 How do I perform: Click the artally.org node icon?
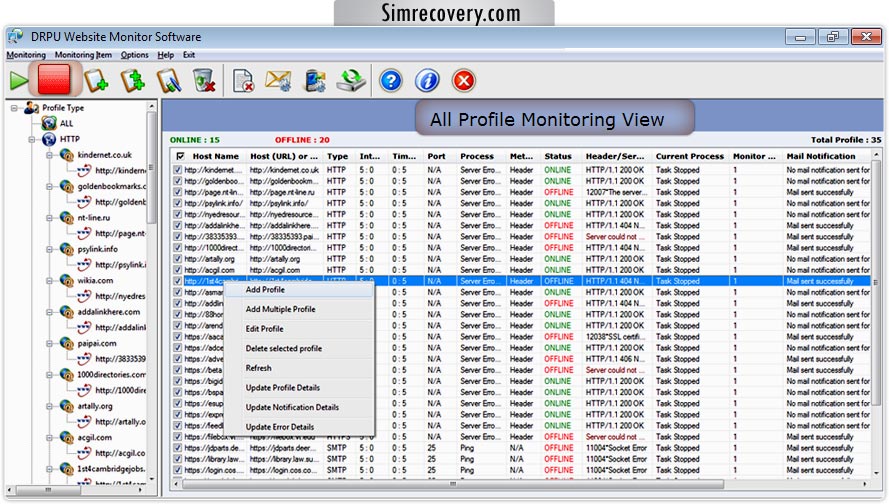pyautogui.click(x=66, y=406)
